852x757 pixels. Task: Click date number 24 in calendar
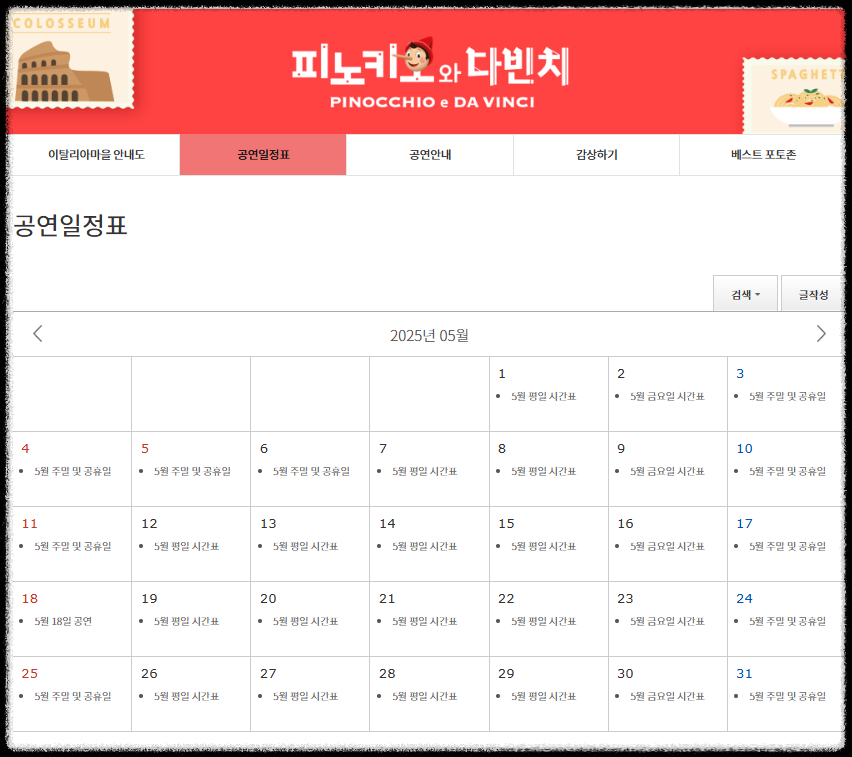tap(744, 598)
